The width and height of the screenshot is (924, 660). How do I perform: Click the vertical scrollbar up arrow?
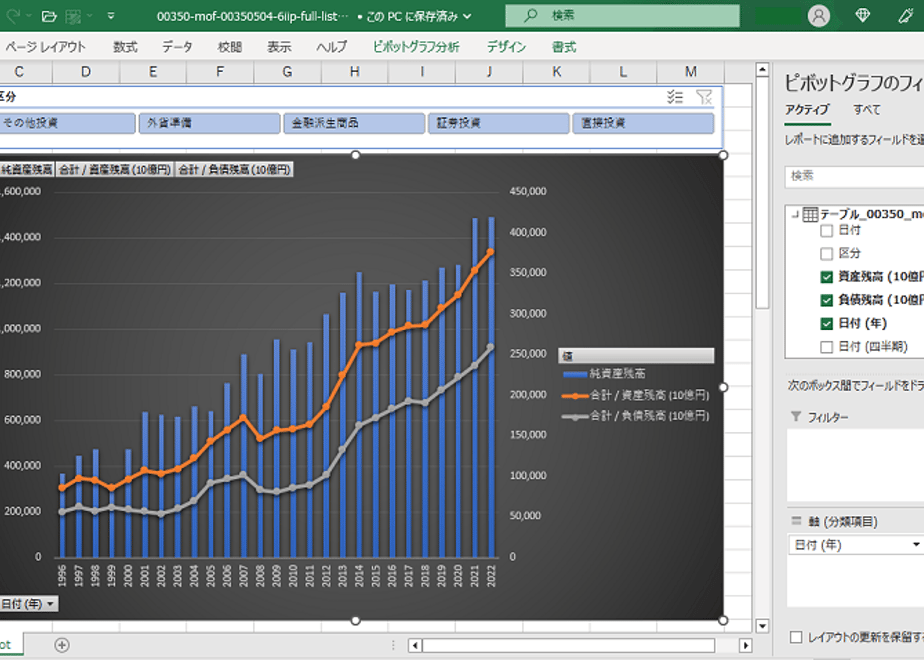click(x=762, y=70)
